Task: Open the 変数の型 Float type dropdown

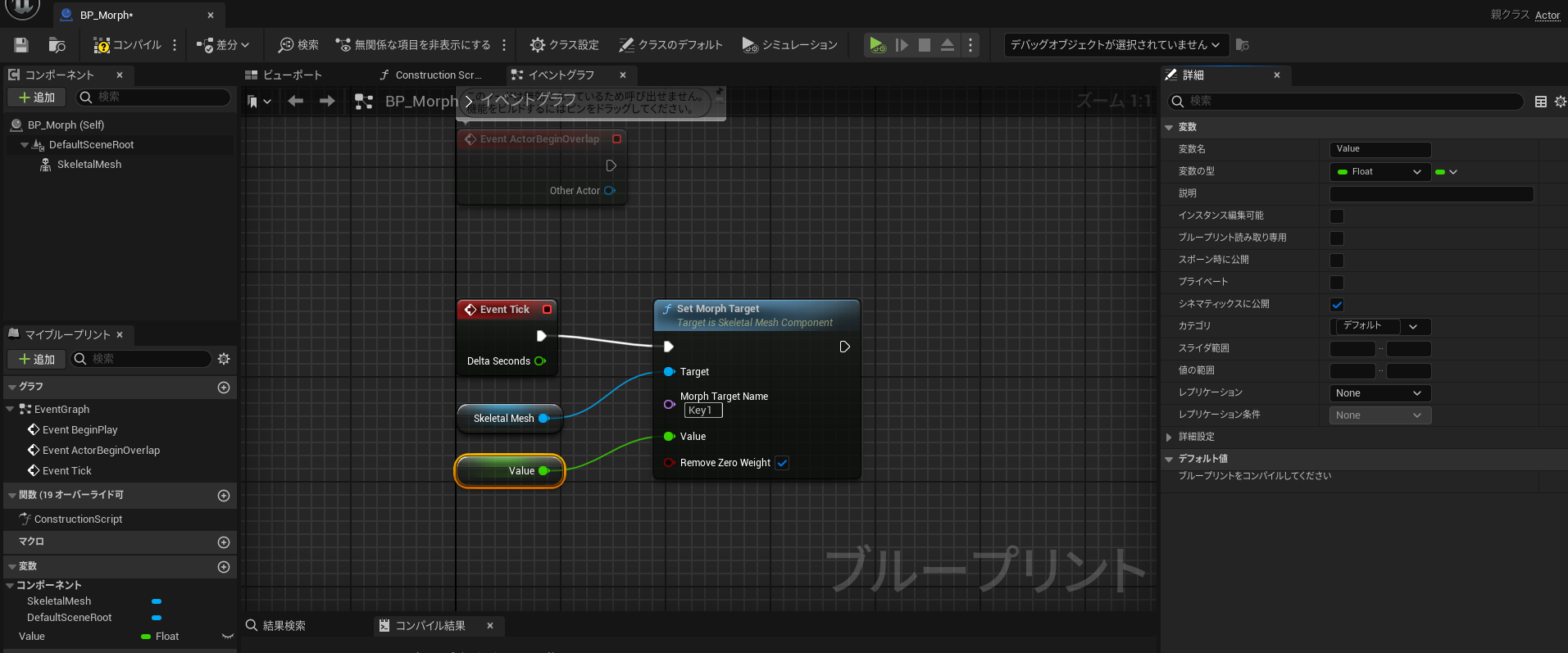Action: coord(1380,172)
